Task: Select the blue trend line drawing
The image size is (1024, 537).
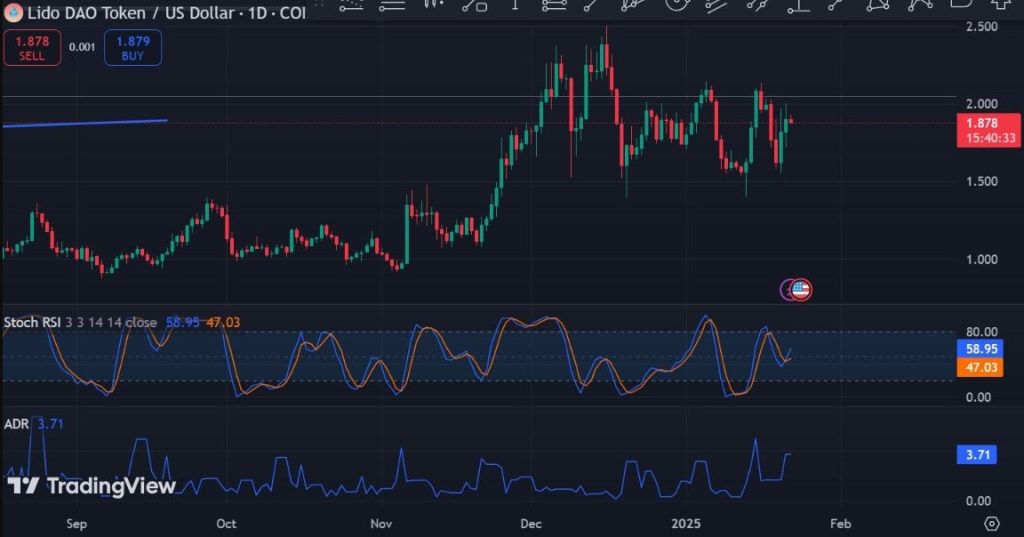Action: coord(85,123)
